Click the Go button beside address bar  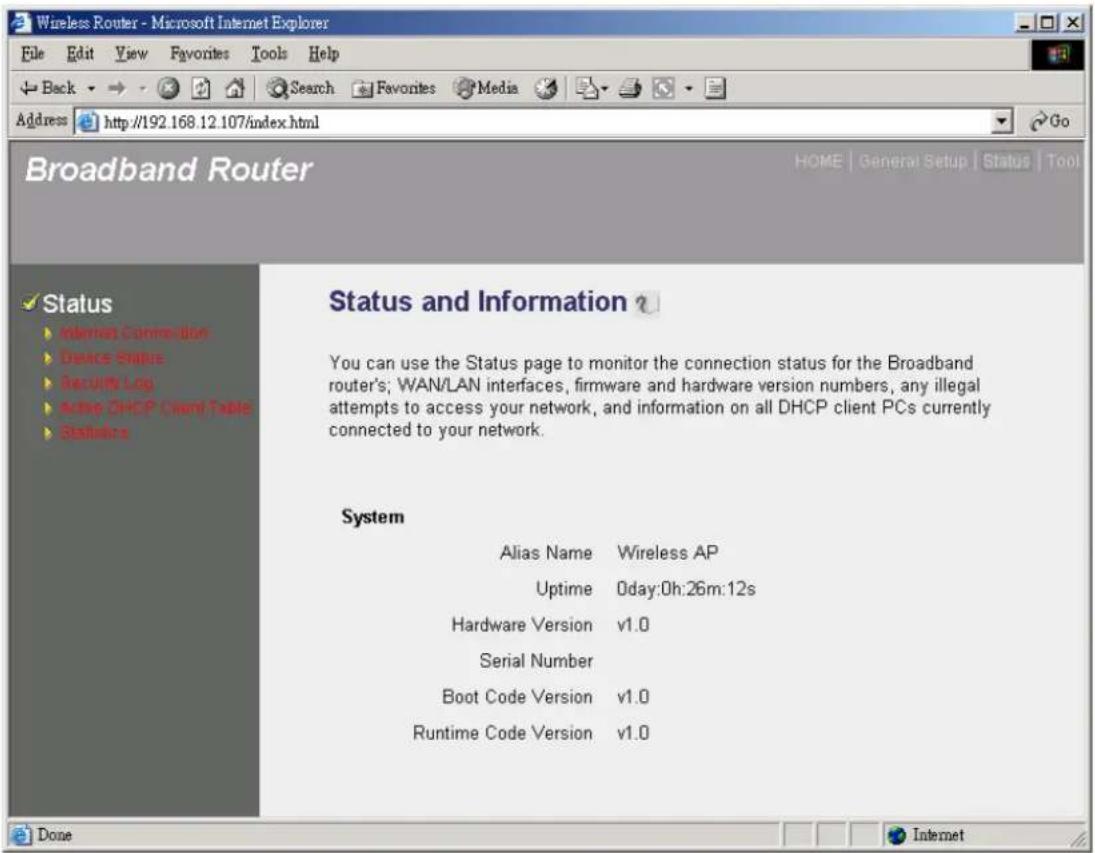coord(1050,122)
